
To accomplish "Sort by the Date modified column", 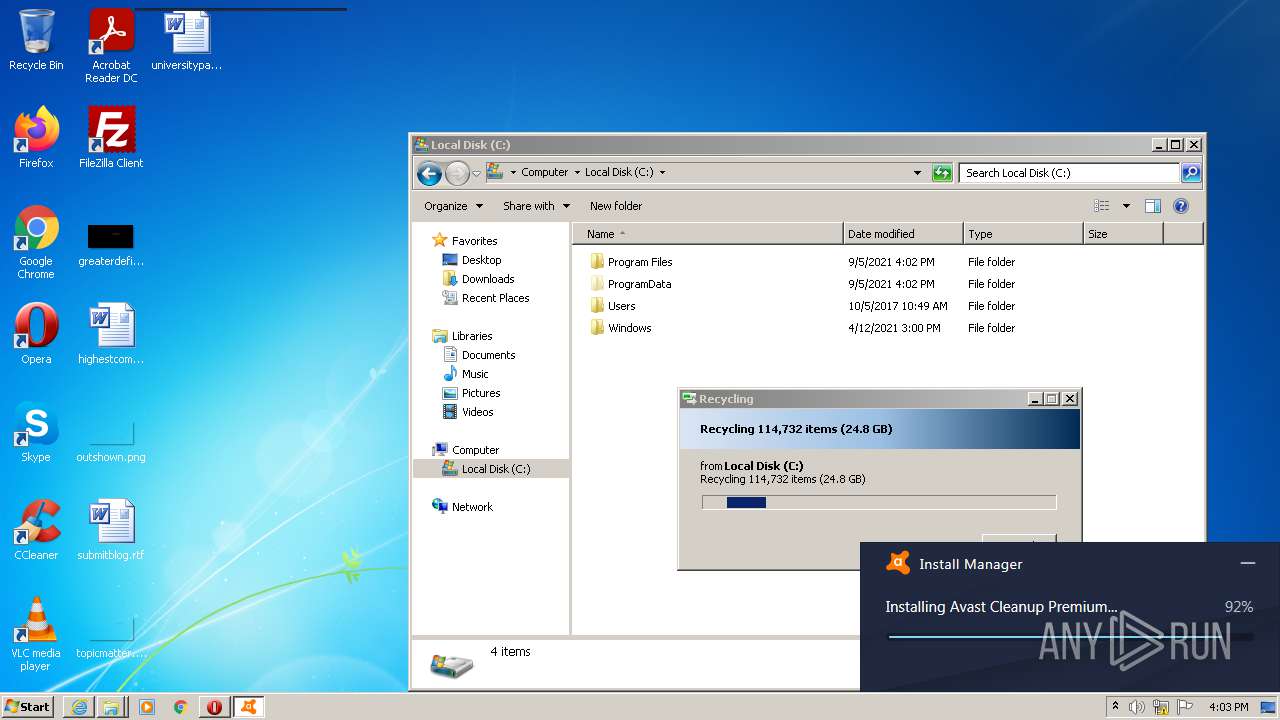I will point(903,234).
